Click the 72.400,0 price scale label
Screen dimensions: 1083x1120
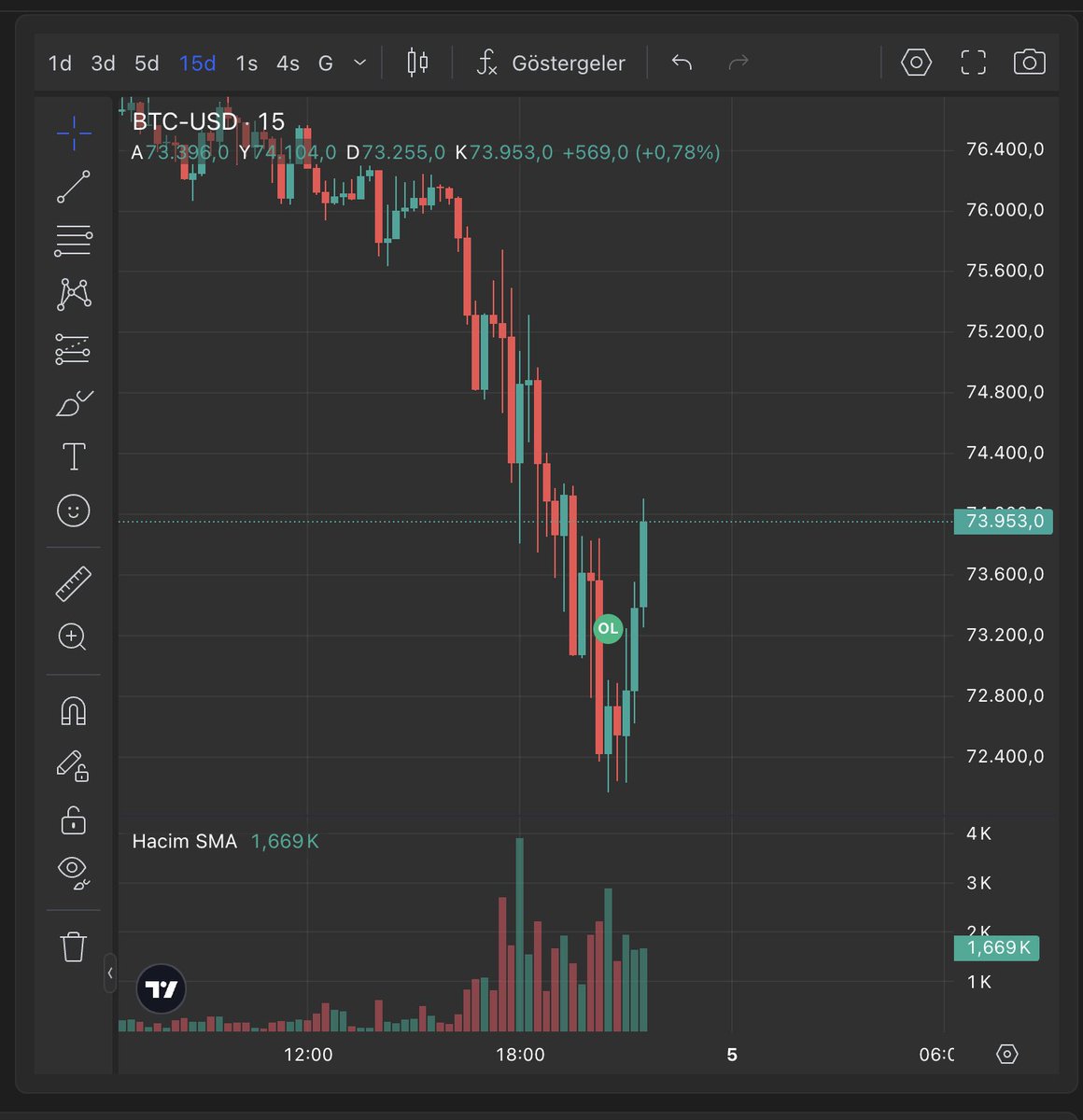1005,756
